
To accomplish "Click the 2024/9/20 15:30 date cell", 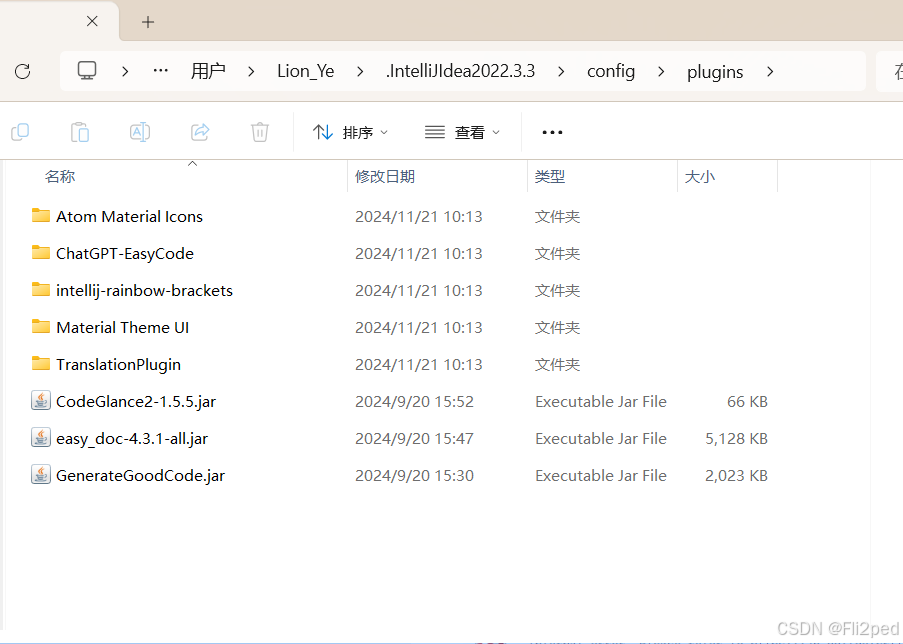I will 414,476.
